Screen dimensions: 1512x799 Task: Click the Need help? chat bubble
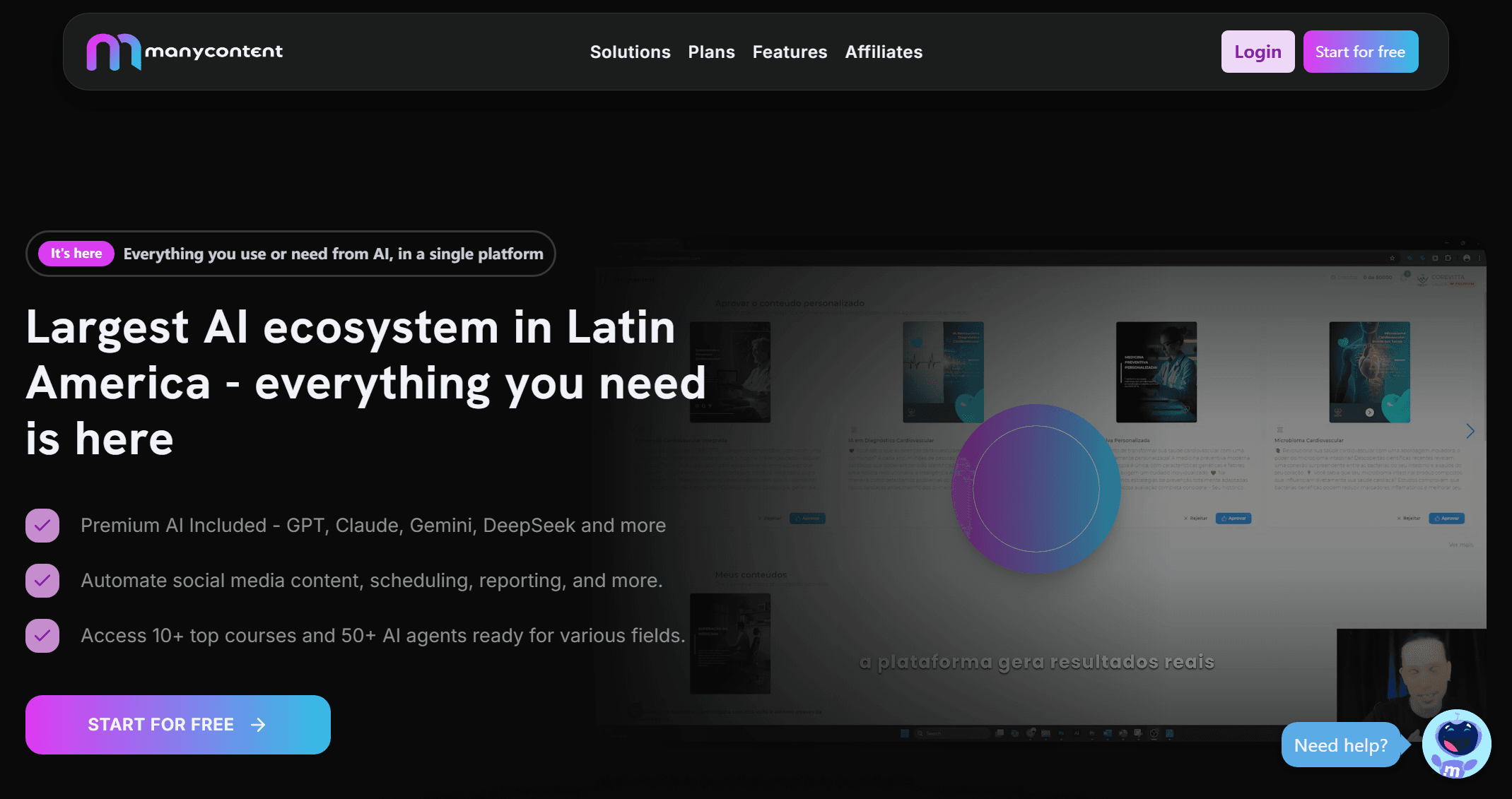point(1340,745)
